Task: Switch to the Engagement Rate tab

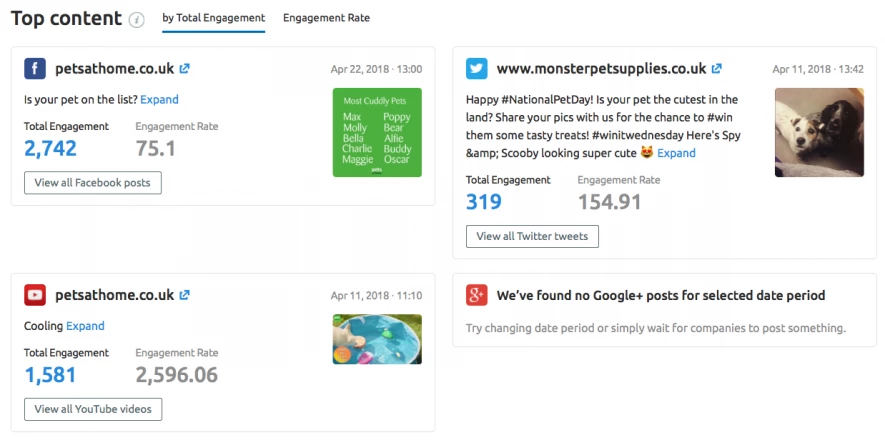Action: pyautogui.click(x=326, y=18)
